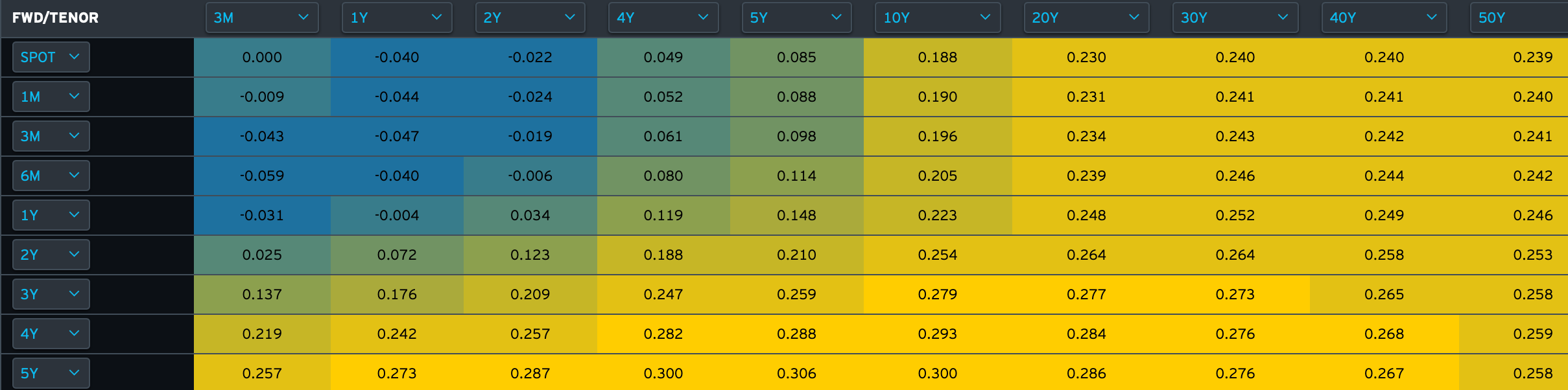Open the SPOT forward row dropdown
This screenshot has height=390, width=1568.
51,57
